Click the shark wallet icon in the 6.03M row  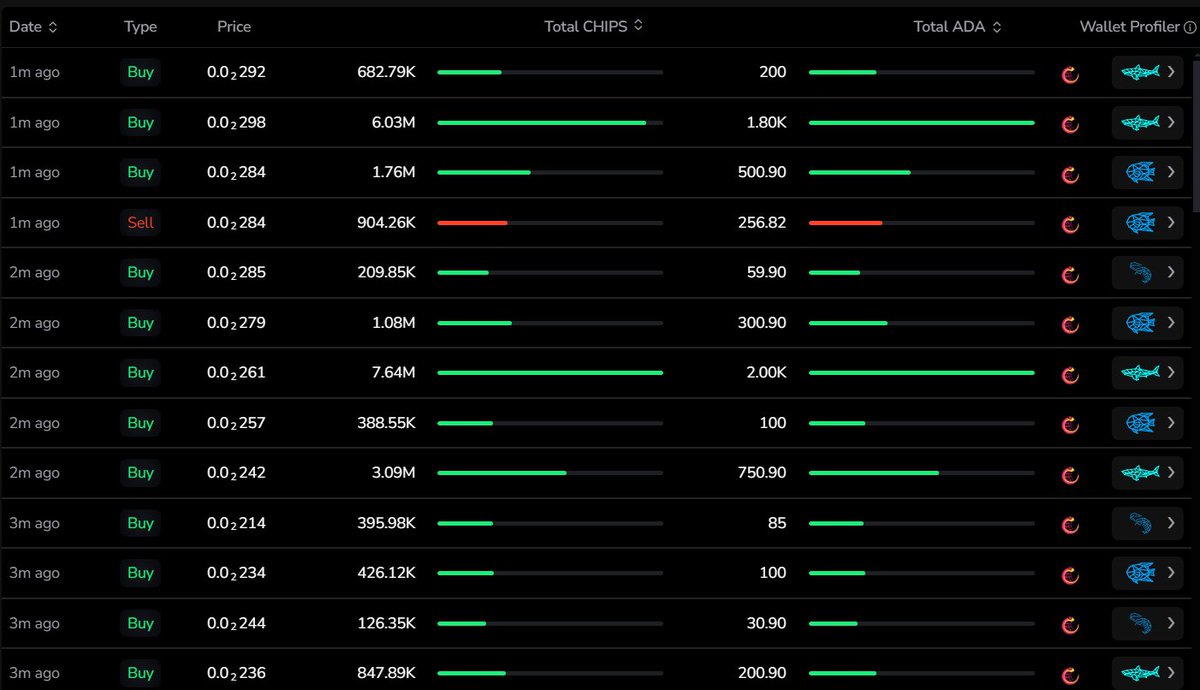(1140, 122)
